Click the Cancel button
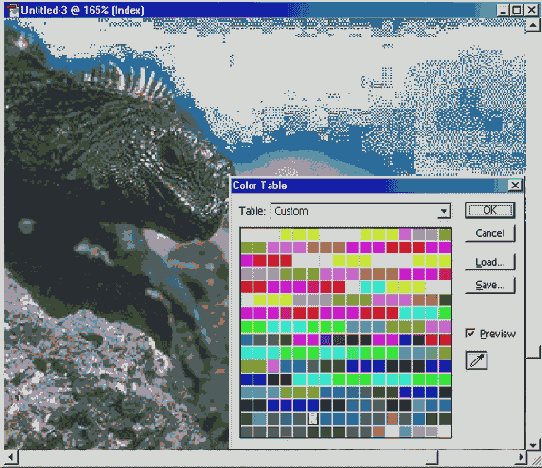The height and width of the screenshot is (468, 542). (490, 233)
